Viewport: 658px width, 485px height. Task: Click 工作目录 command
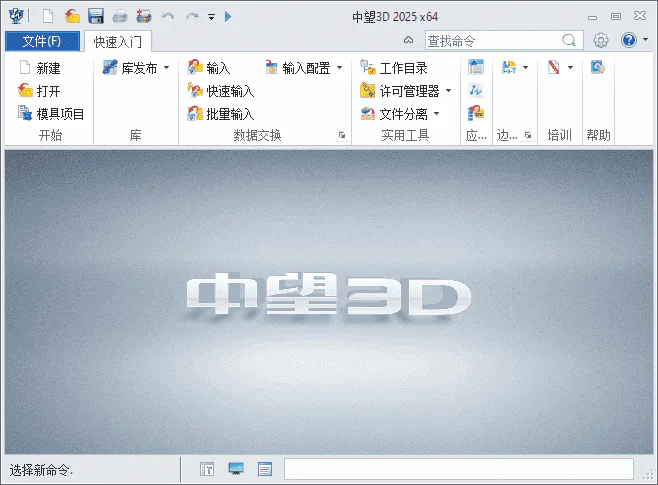[x=394, y=68]
